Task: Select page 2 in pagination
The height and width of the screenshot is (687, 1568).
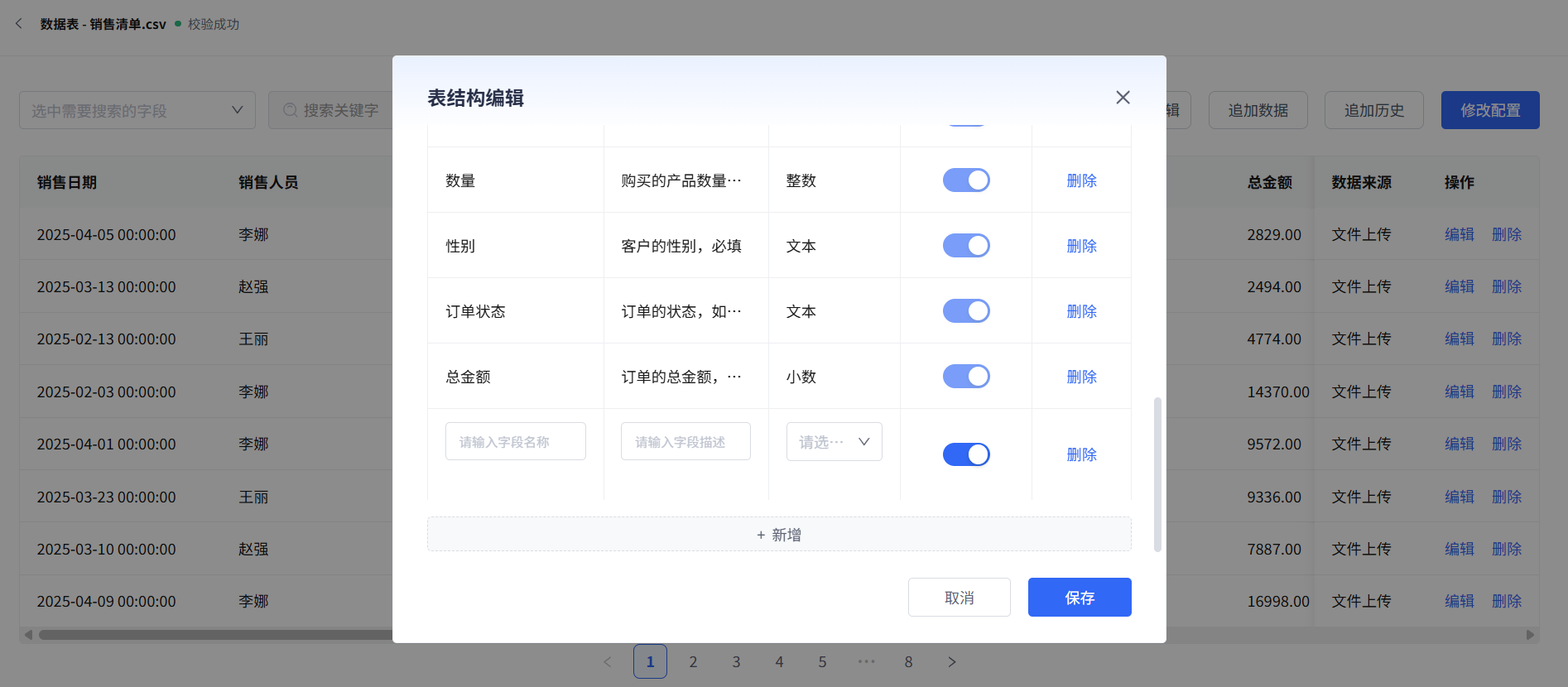Action: pyautogui.click(x=693, y=661)
